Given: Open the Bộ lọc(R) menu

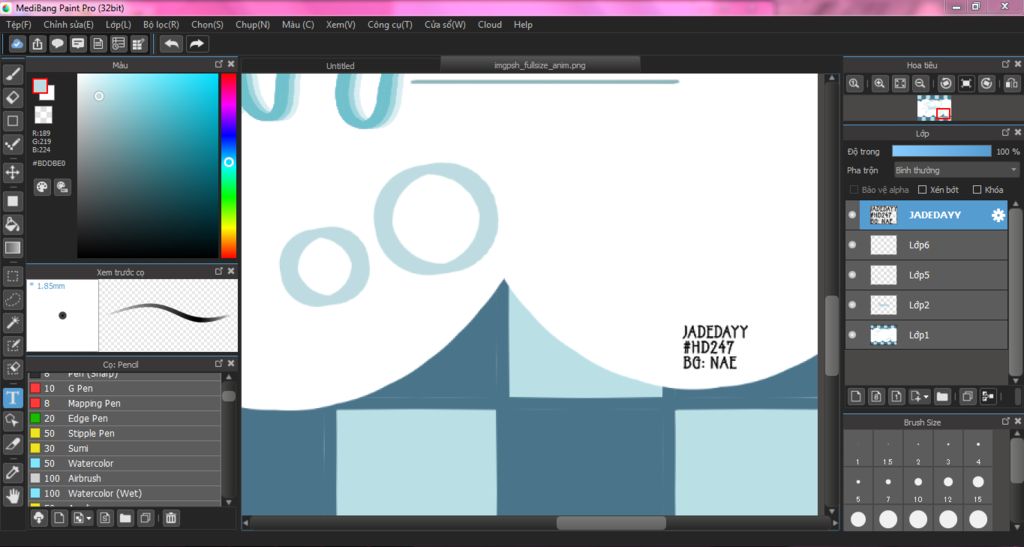Looking at the screenshot, I should point(161,24).
